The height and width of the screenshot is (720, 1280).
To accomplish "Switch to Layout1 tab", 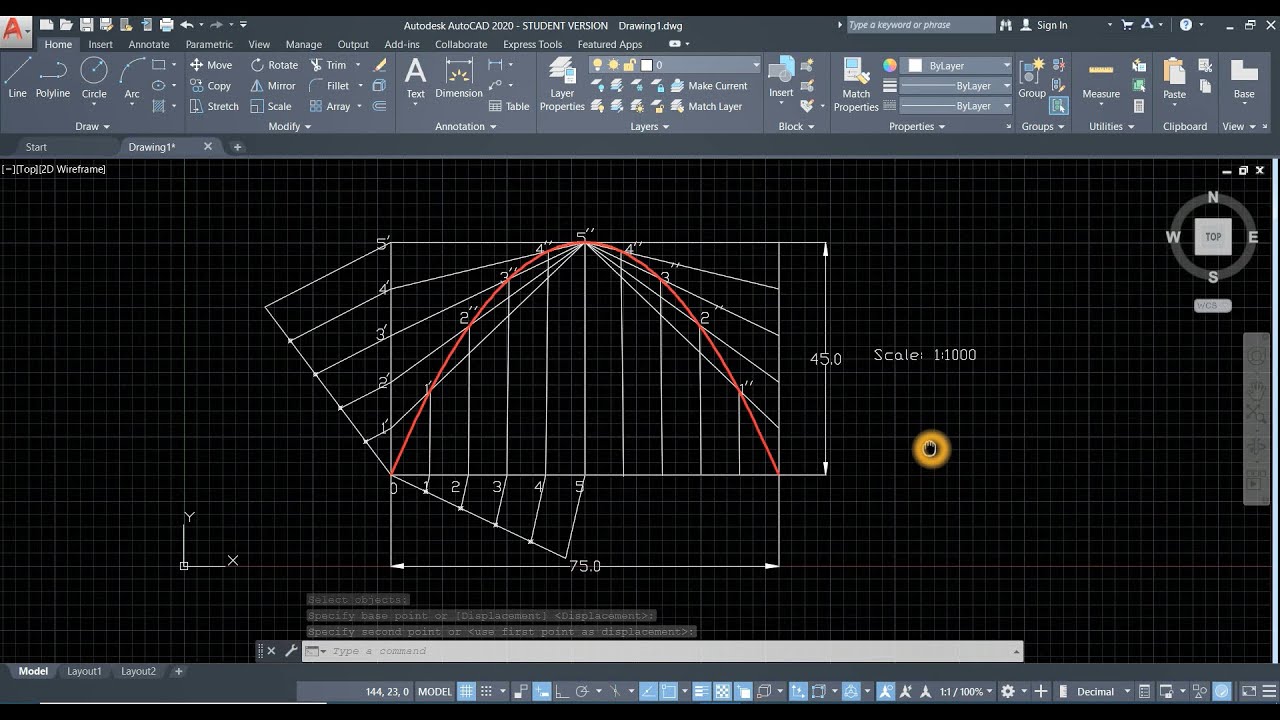I will (84, 671).
